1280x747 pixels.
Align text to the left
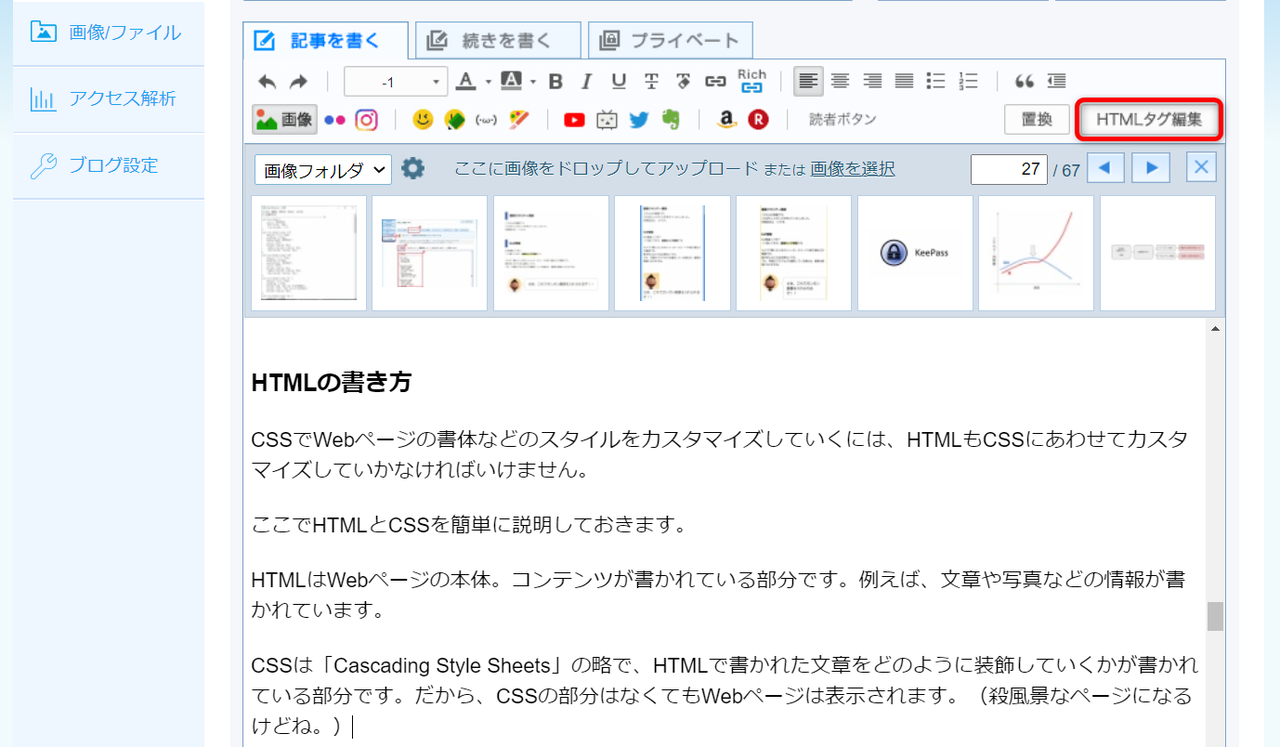tap(808, 82)
